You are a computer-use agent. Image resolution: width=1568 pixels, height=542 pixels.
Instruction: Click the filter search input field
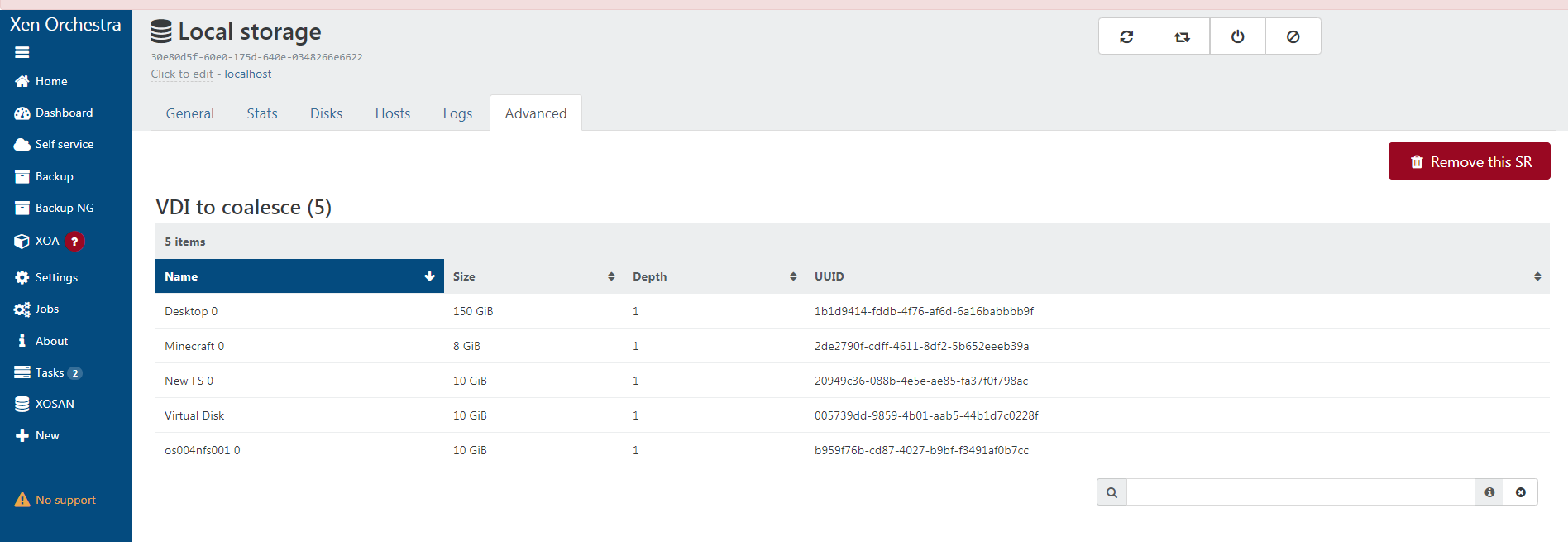click(1301, 492)
